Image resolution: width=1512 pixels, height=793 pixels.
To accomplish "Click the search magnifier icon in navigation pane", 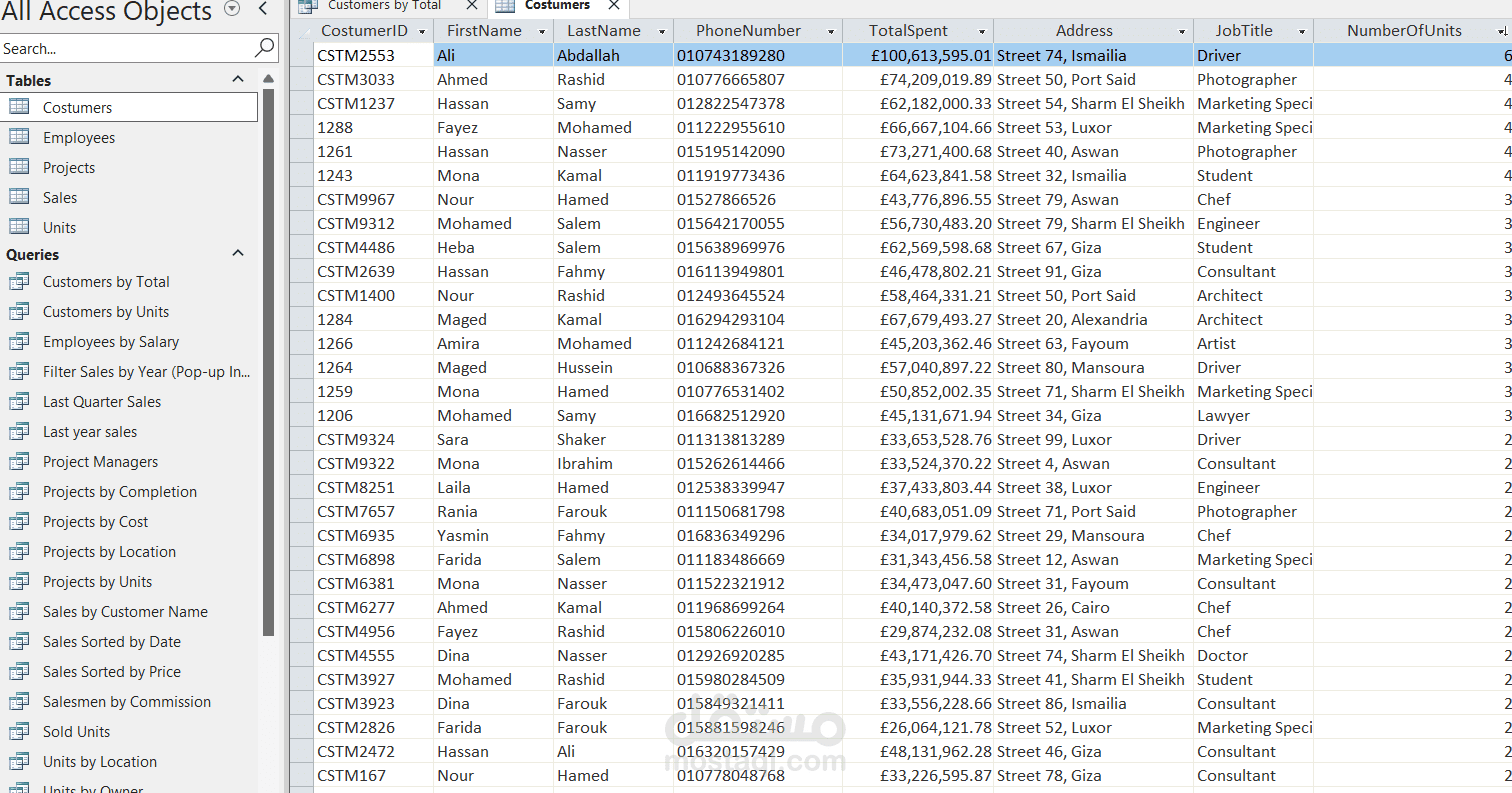I will click(x=265, y=47).
